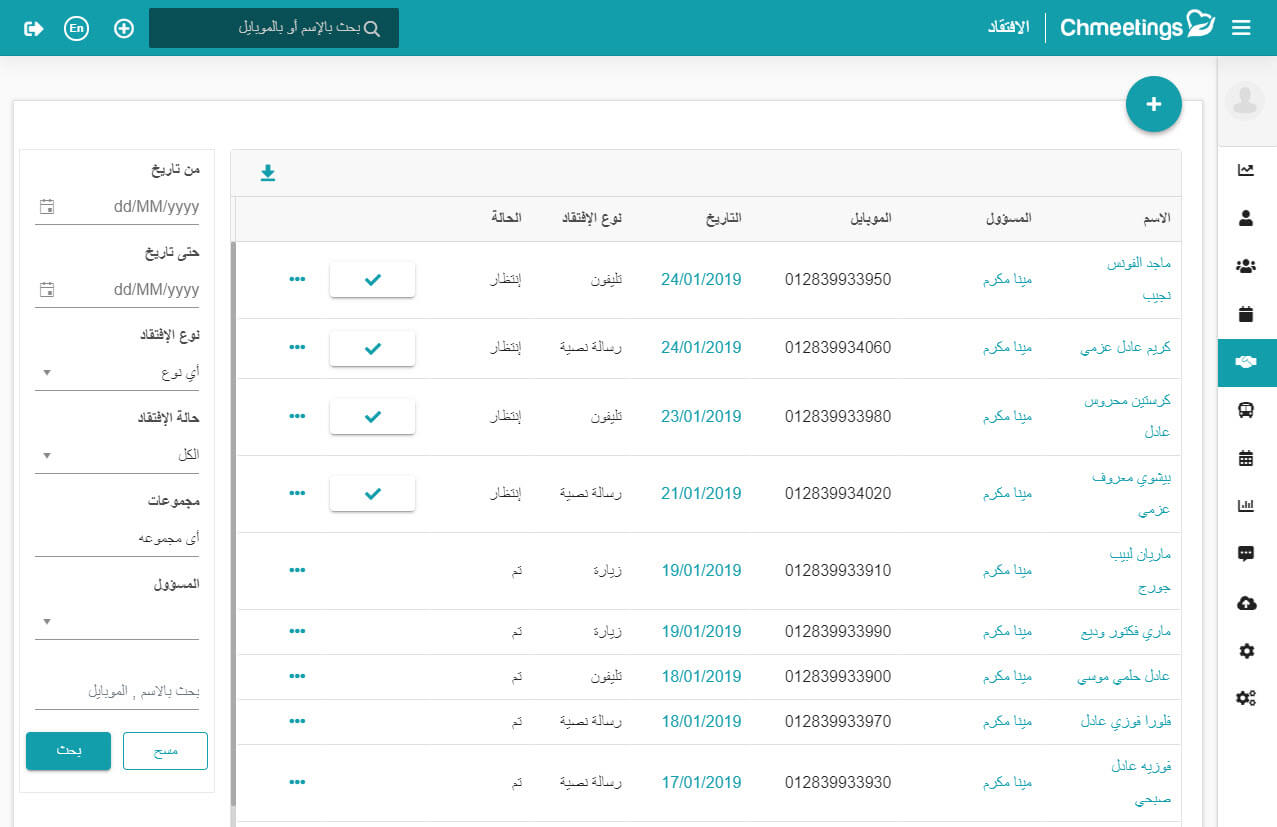Image resolution: width=1277 pixels, height=827 pixels.
Task: Open the bus sidebar icon
Action: coord(1246,410)
